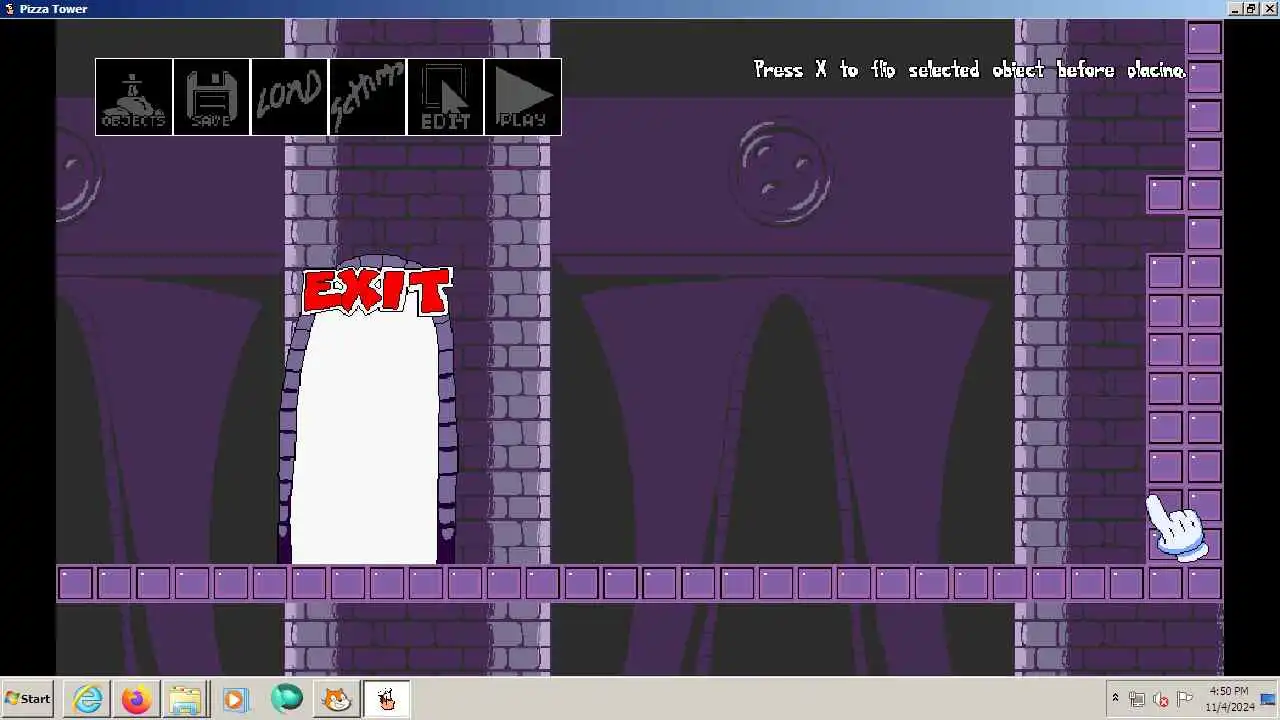Click the Show Desktop tray icon
Image resolution: width=1280 pixels, height=720 pixels.
pos(1268,699)
